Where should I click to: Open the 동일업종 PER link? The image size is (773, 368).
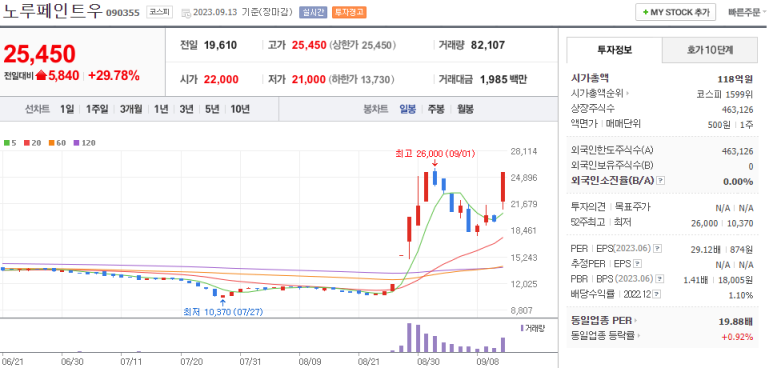[604, 321]
